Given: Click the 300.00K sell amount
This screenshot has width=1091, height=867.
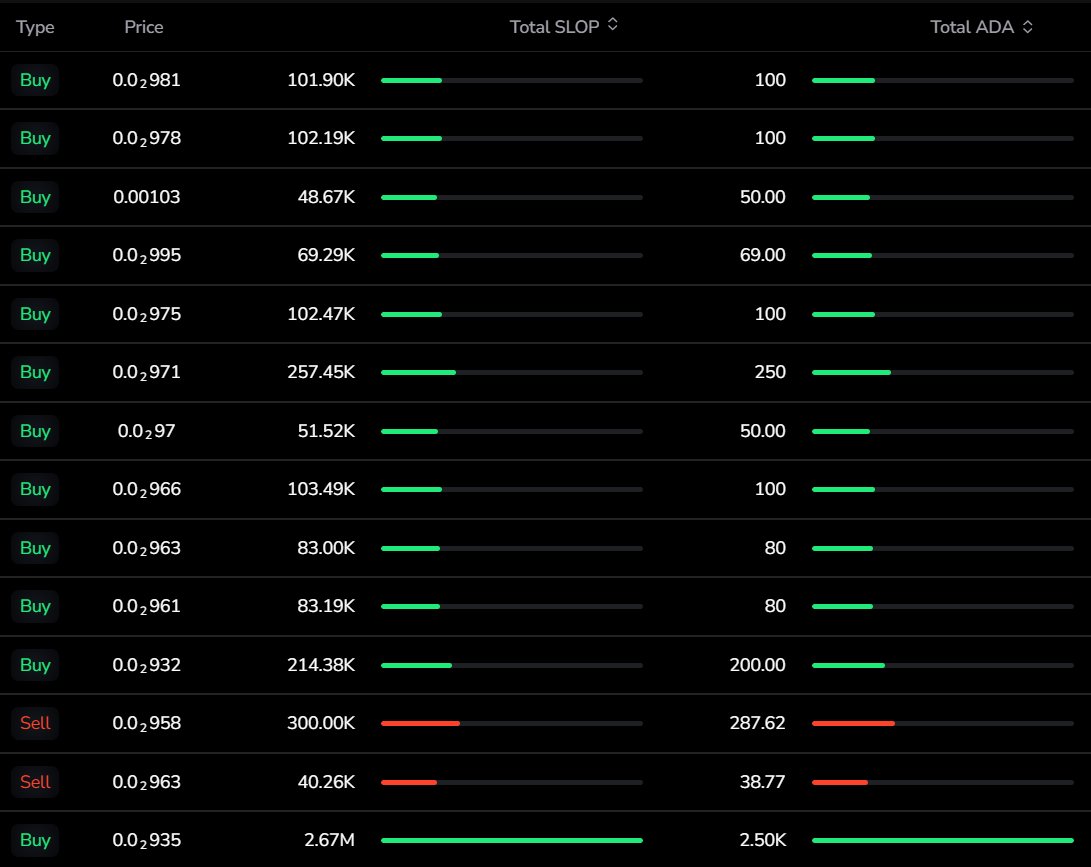Looking at the screenshot, I should (320, 723).
